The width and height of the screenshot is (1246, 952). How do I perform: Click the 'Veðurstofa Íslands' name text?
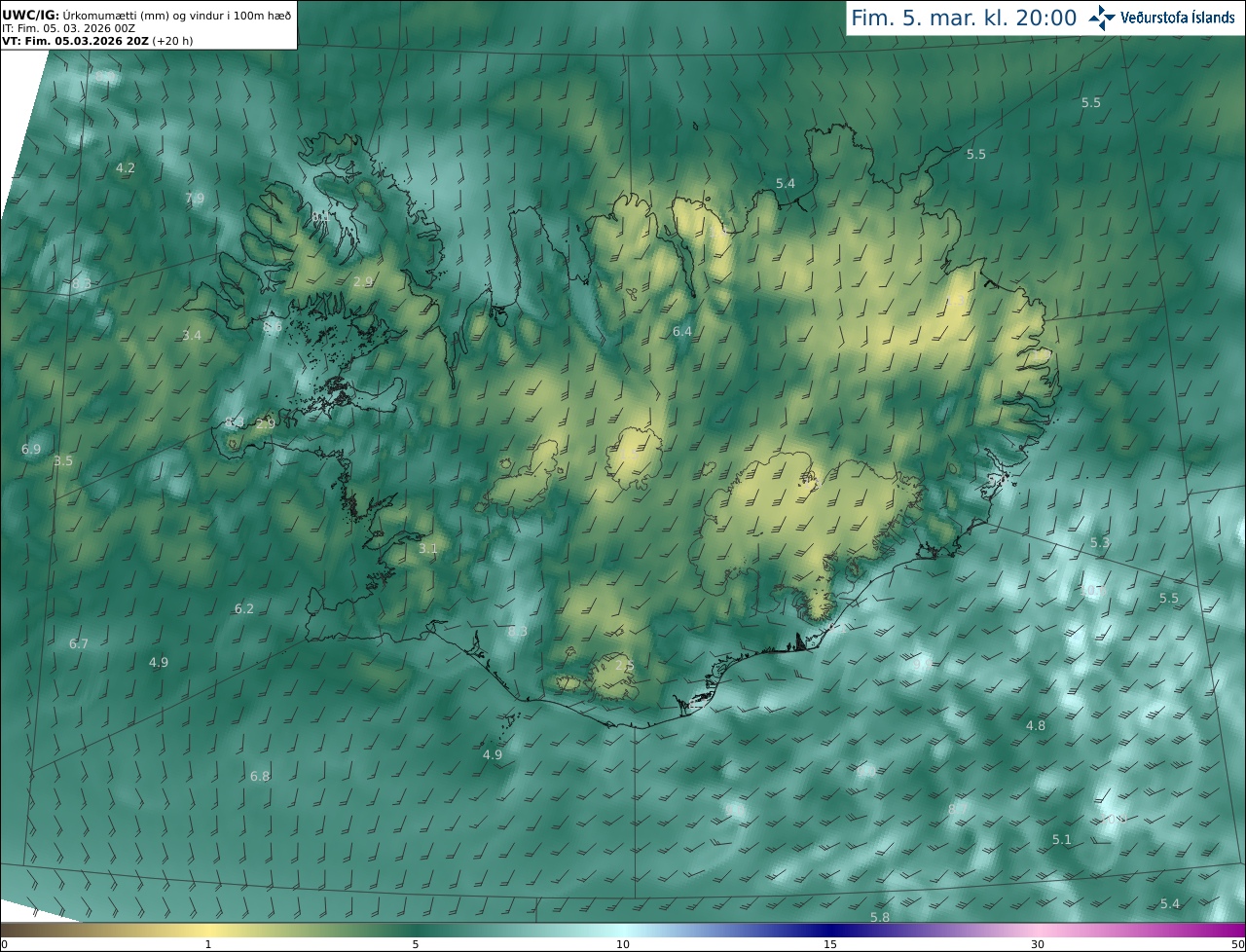coord(1178,18)
